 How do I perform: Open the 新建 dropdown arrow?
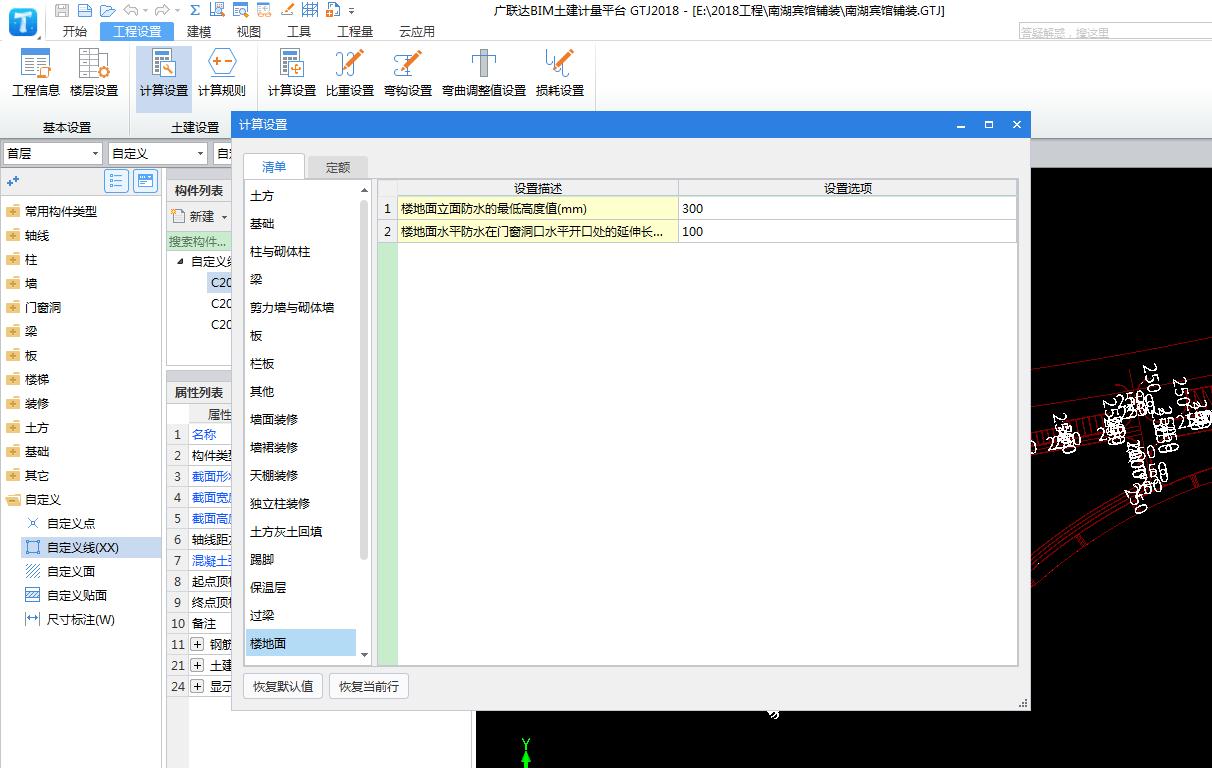point(224,217)
